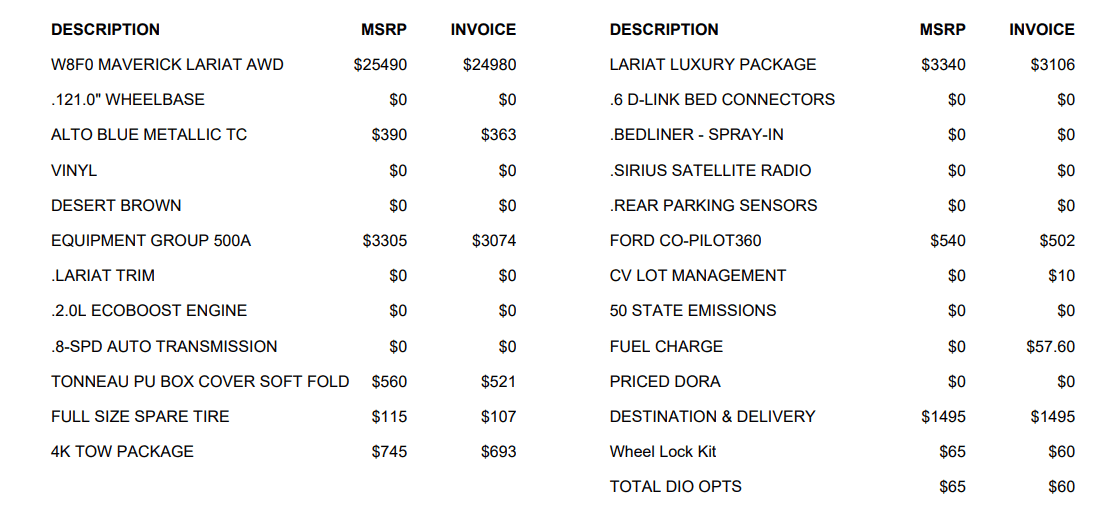
Task: Click the TONNEAU PU BOX COVER SOFT FOLD item
Action: pyautogui.click(x=200, y=381)
